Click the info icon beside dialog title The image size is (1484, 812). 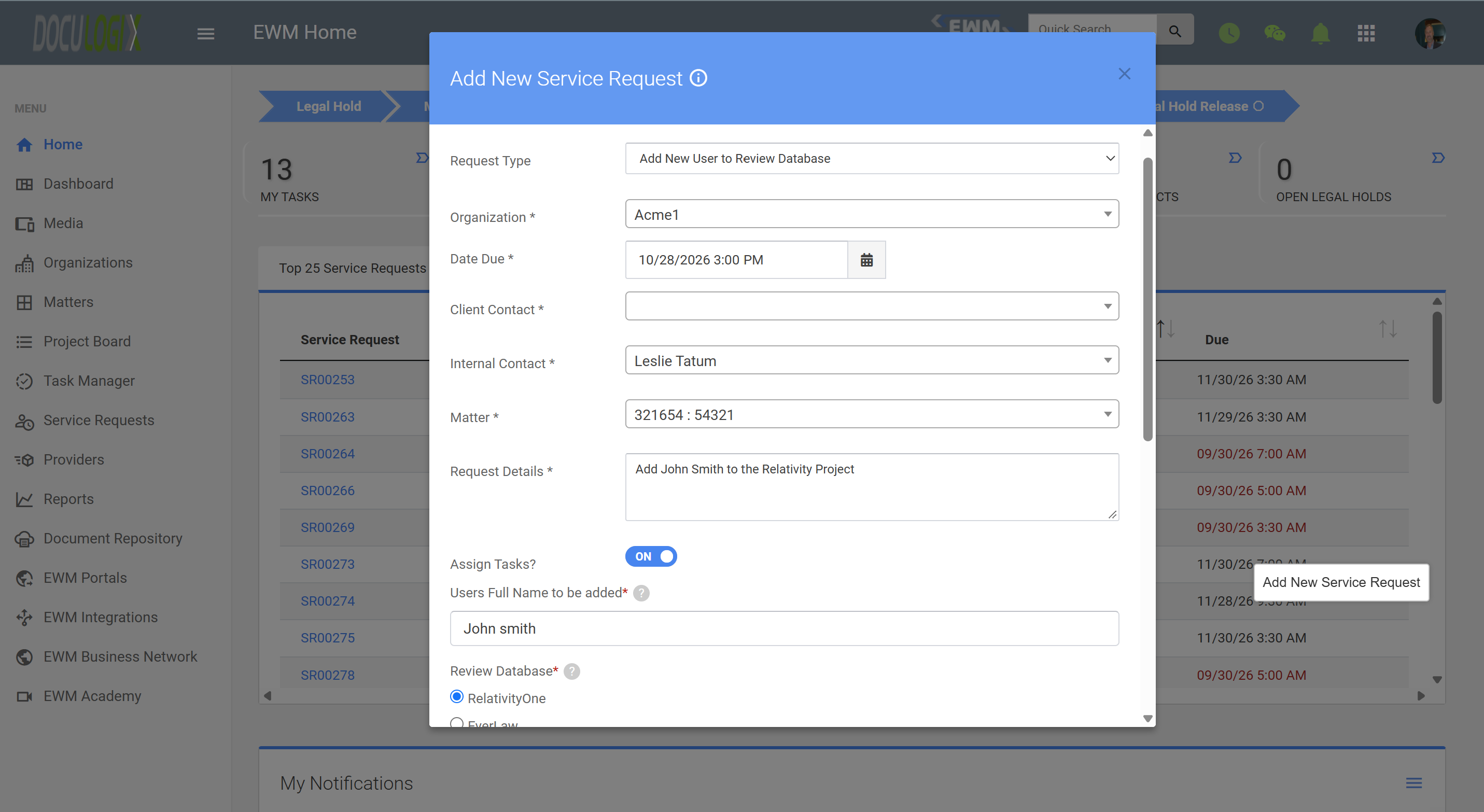click(698, 78)
